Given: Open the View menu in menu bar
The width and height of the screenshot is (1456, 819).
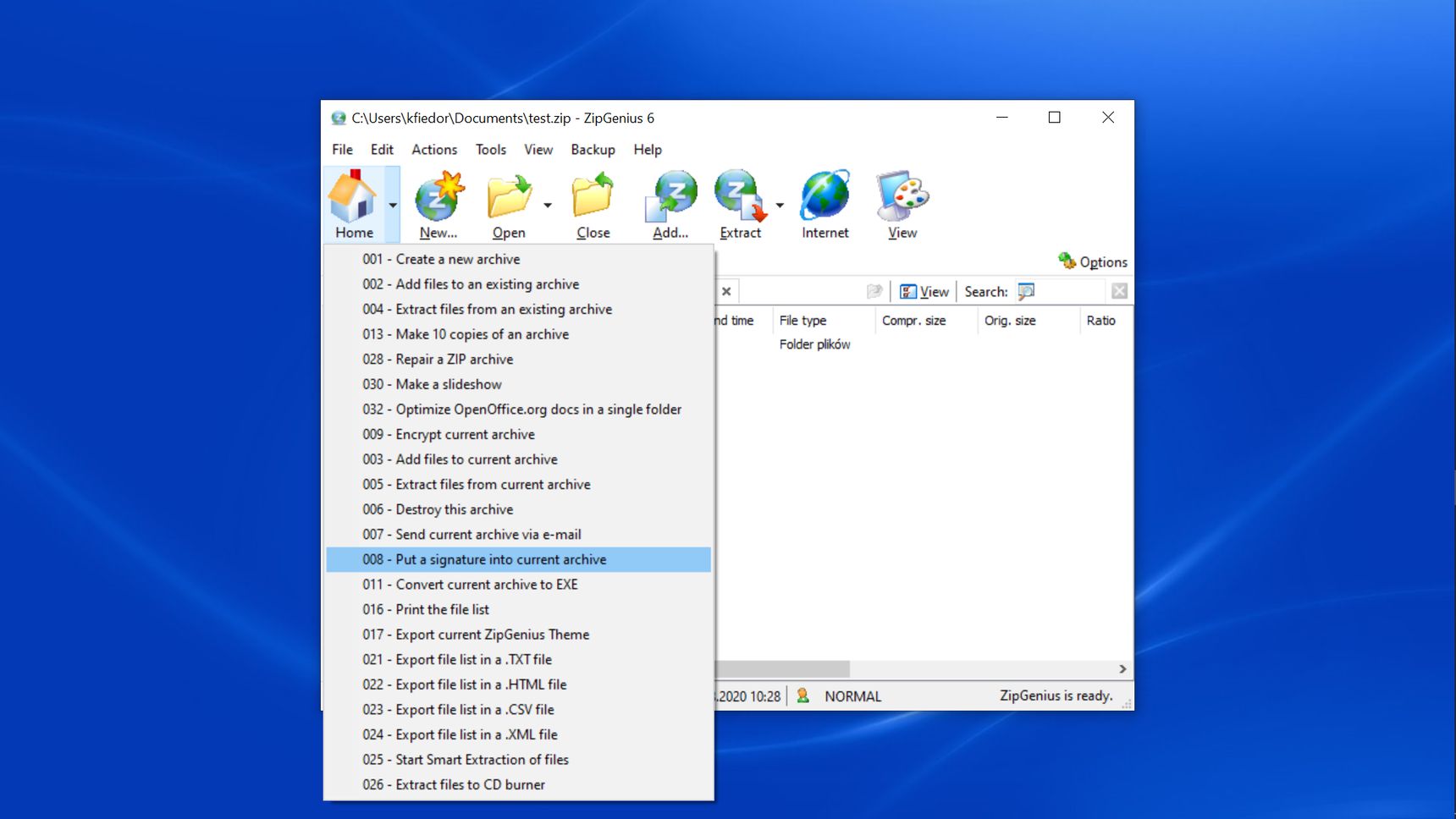Looking at the screenshot, I should click(x=538, y=149).
